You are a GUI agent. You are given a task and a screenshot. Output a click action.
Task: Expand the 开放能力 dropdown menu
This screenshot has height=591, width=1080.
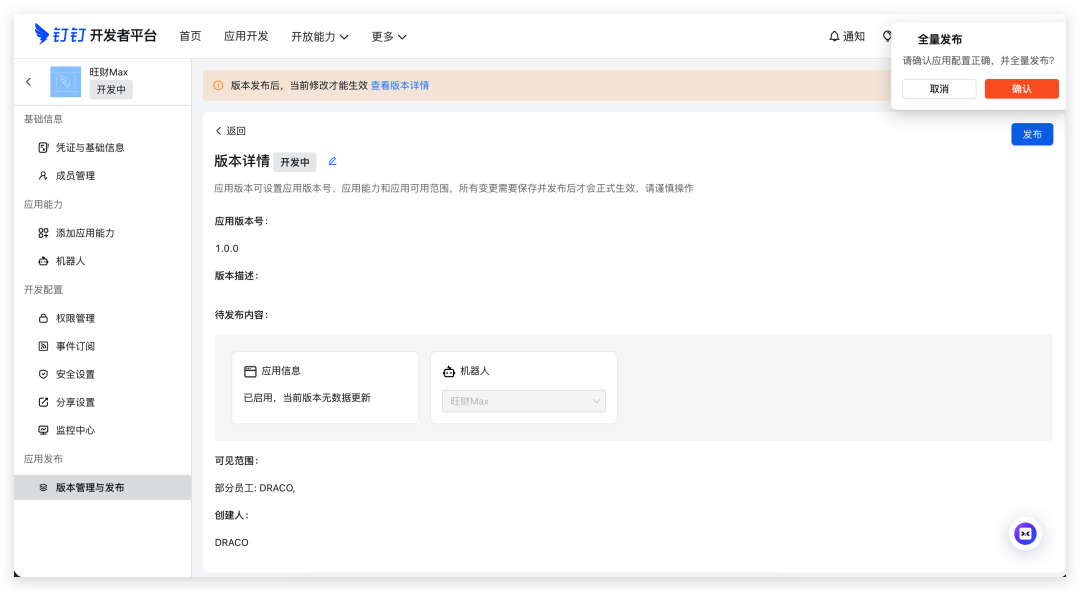[x=319, y=36]
